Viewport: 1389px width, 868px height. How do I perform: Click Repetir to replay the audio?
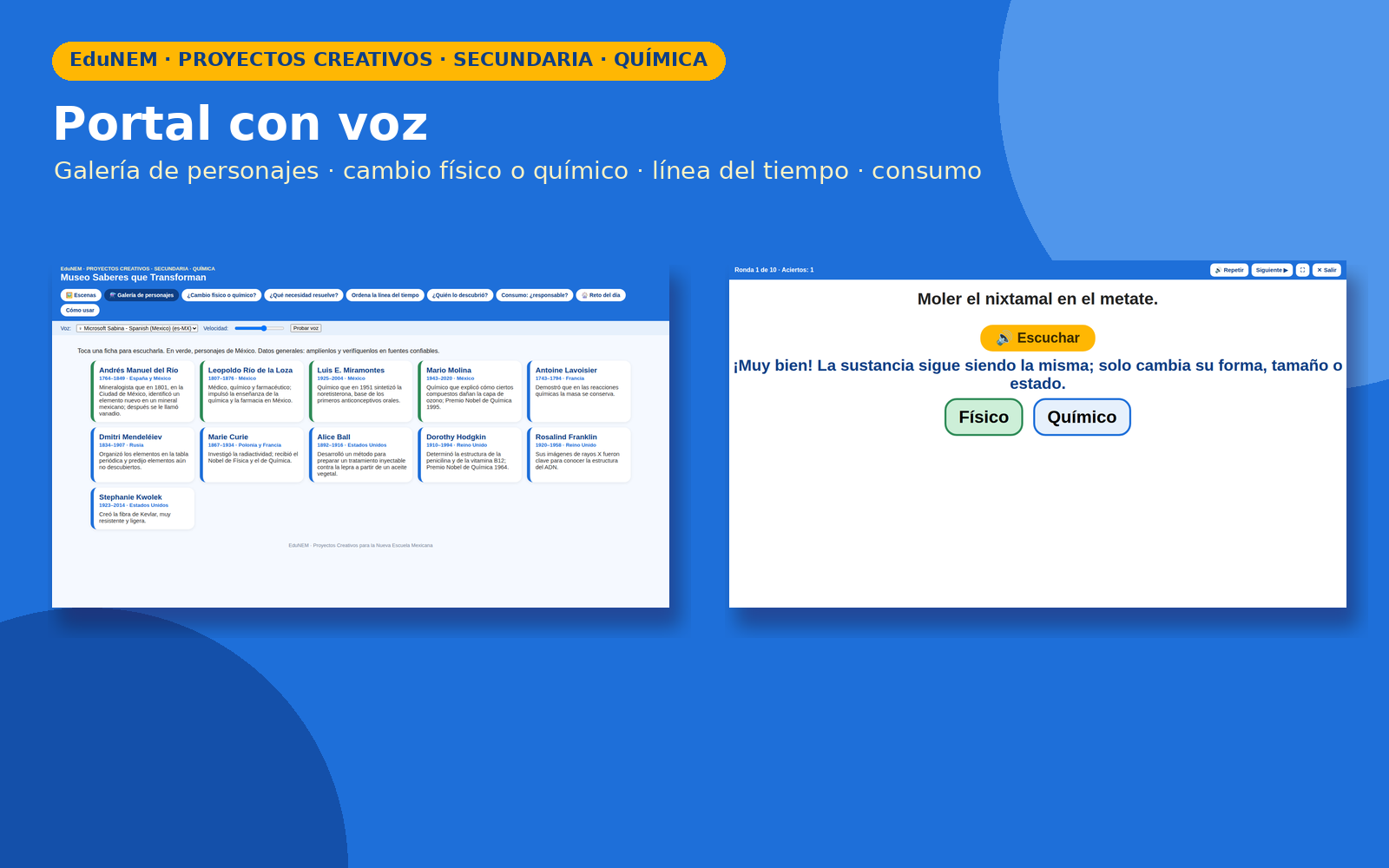(x=1229, y=270)
